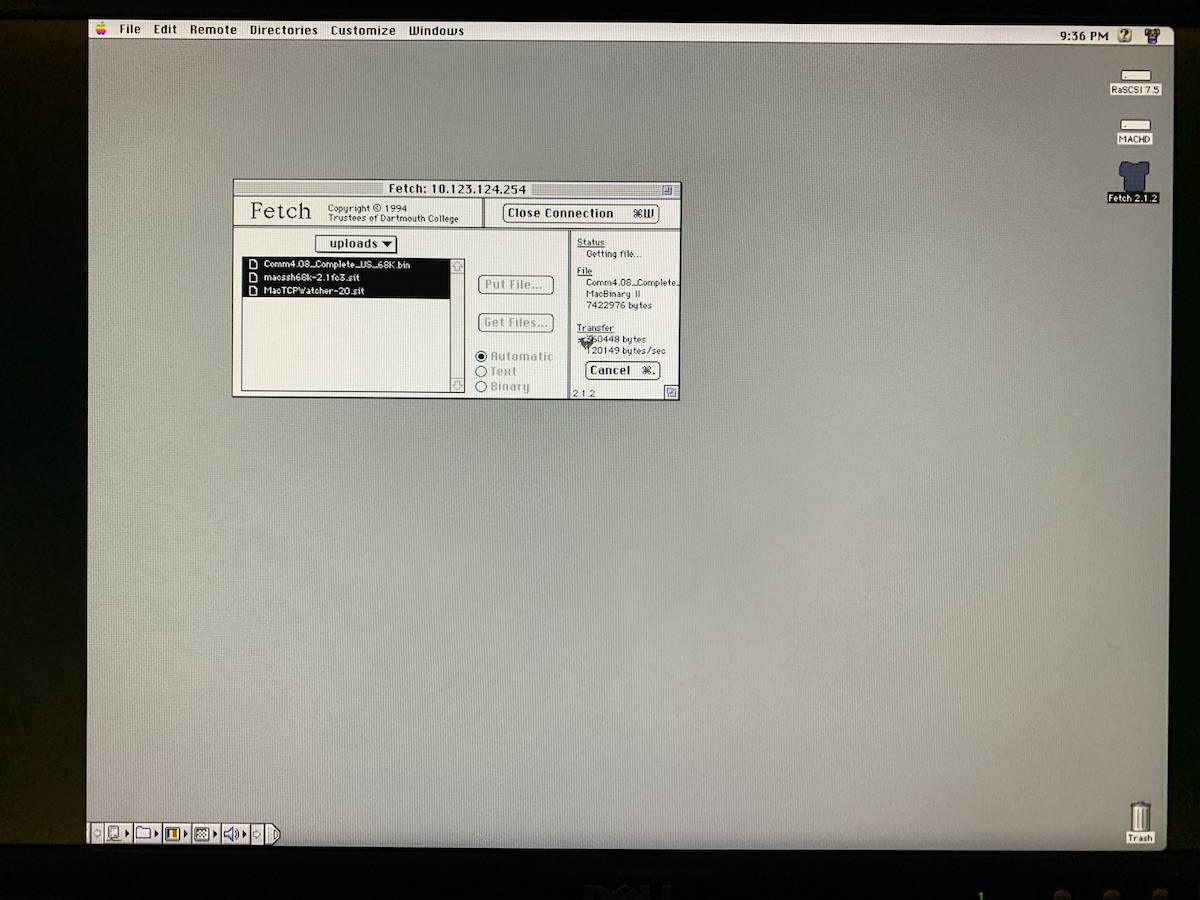Select the Fetch 2.1.2 desktop icon
Image resolution: width=1200 pixels, height=900 pixels.
click(1134, 177)
